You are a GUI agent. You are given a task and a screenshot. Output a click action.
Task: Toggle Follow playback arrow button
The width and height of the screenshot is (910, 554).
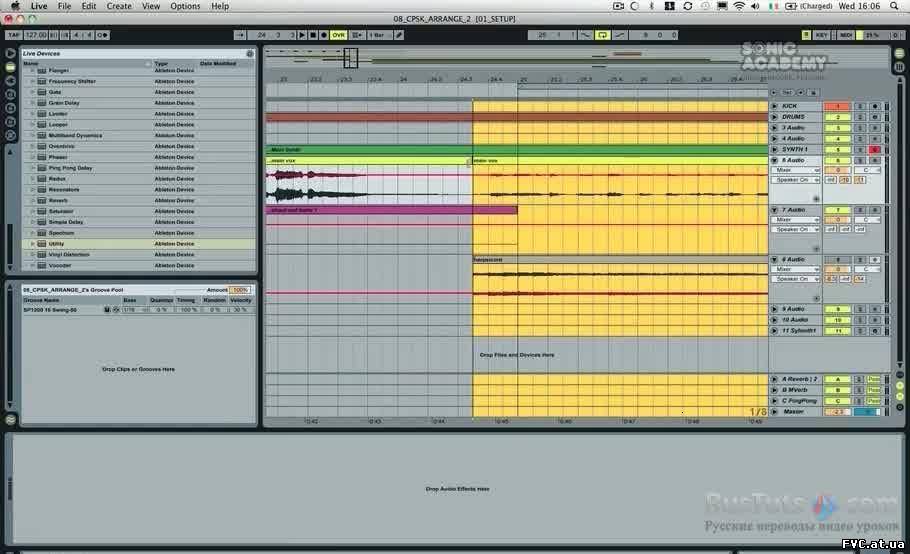click(240, 35)
